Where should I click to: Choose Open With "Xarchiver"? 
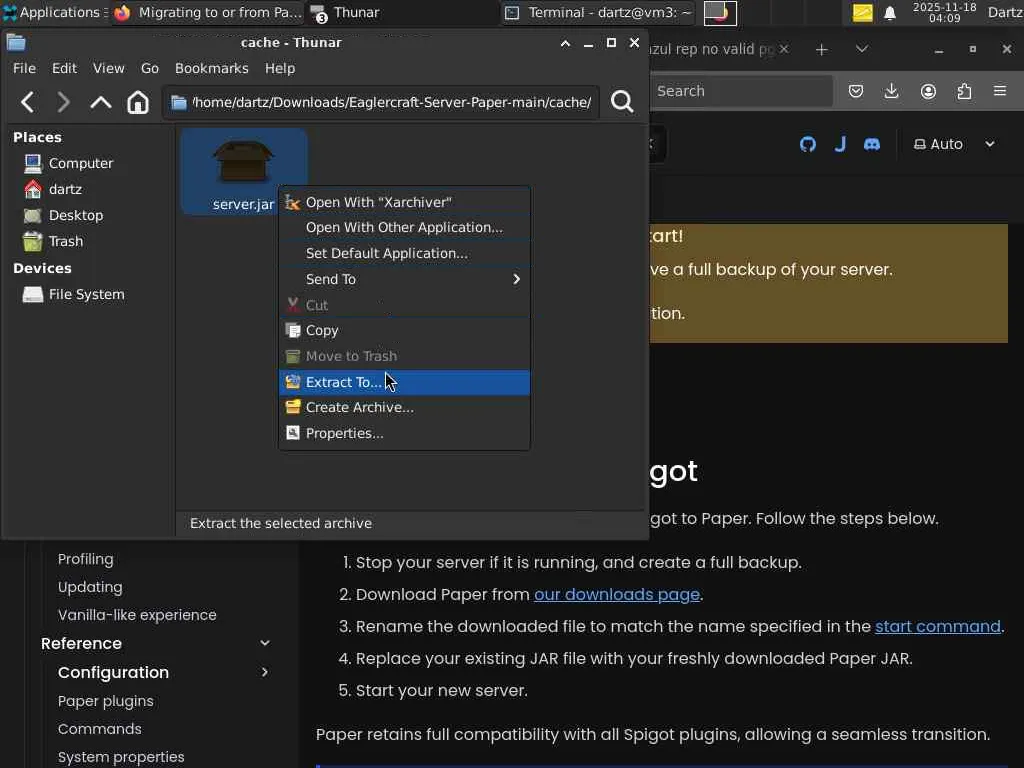click(x=404, y=202)
